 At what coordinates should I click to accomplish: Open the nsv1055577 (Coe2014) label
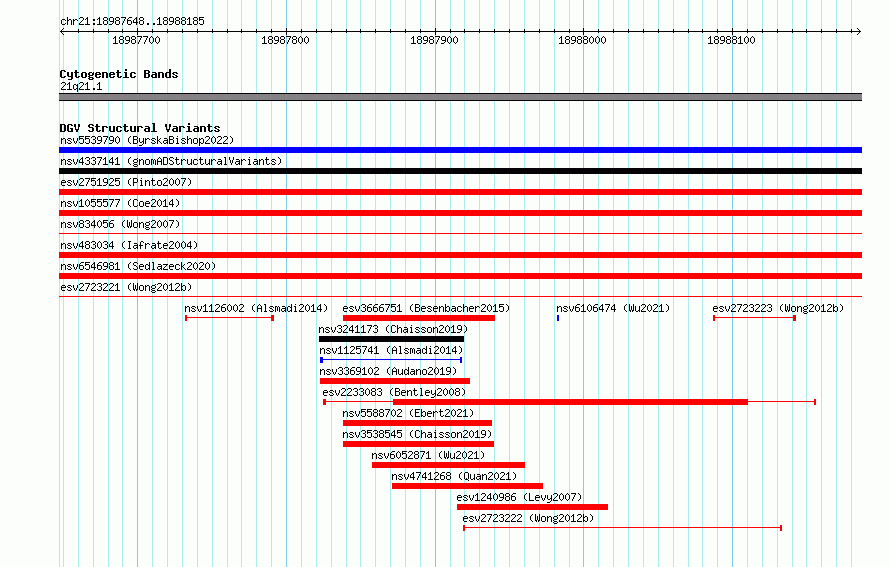(120, 203)
